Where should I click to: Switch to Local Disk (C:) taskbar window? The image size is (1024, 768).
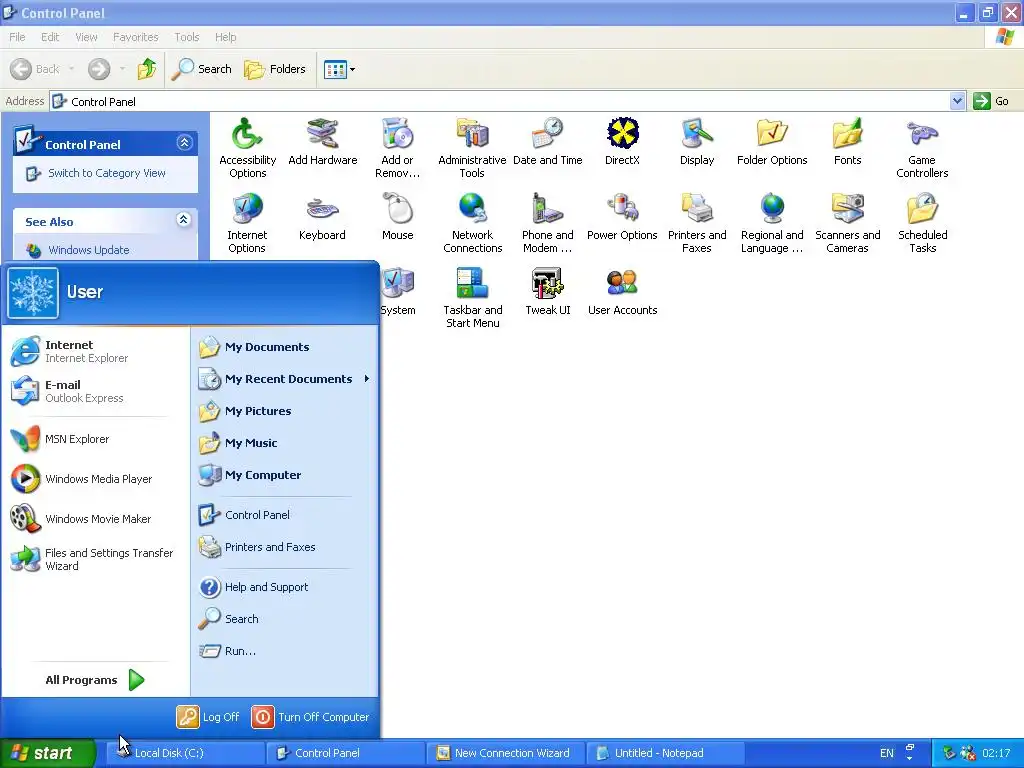point(185,753)
